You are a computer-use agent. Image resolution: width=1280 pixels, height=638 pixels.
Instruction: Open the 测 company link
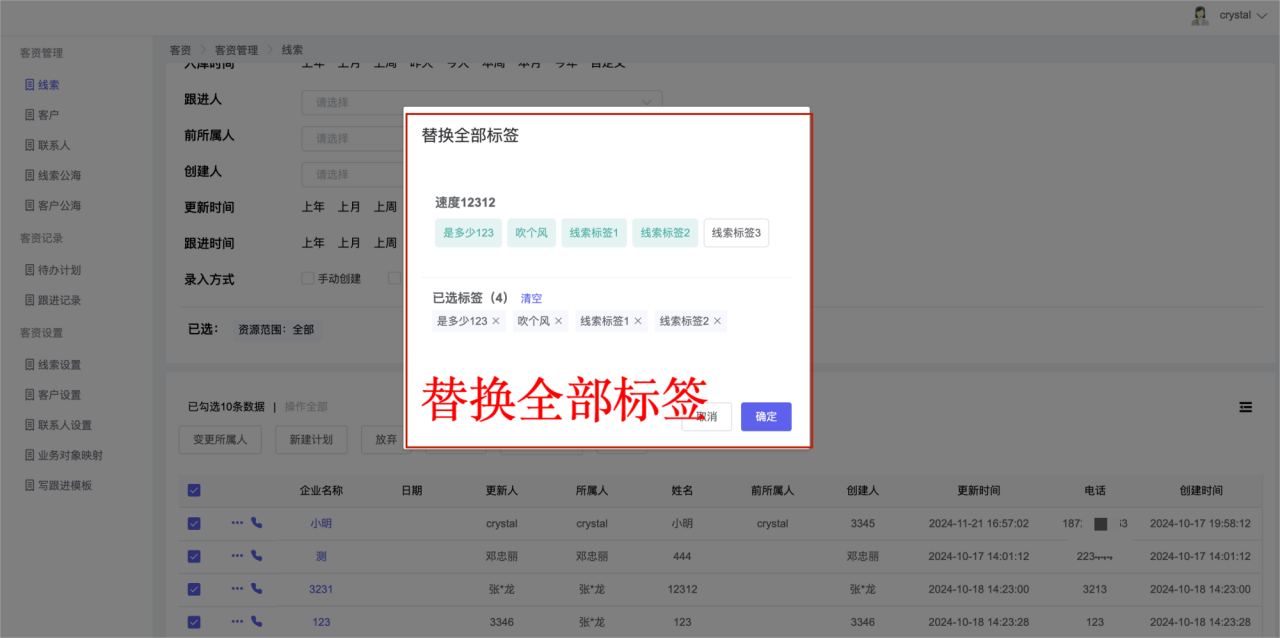tap(321, 556)
